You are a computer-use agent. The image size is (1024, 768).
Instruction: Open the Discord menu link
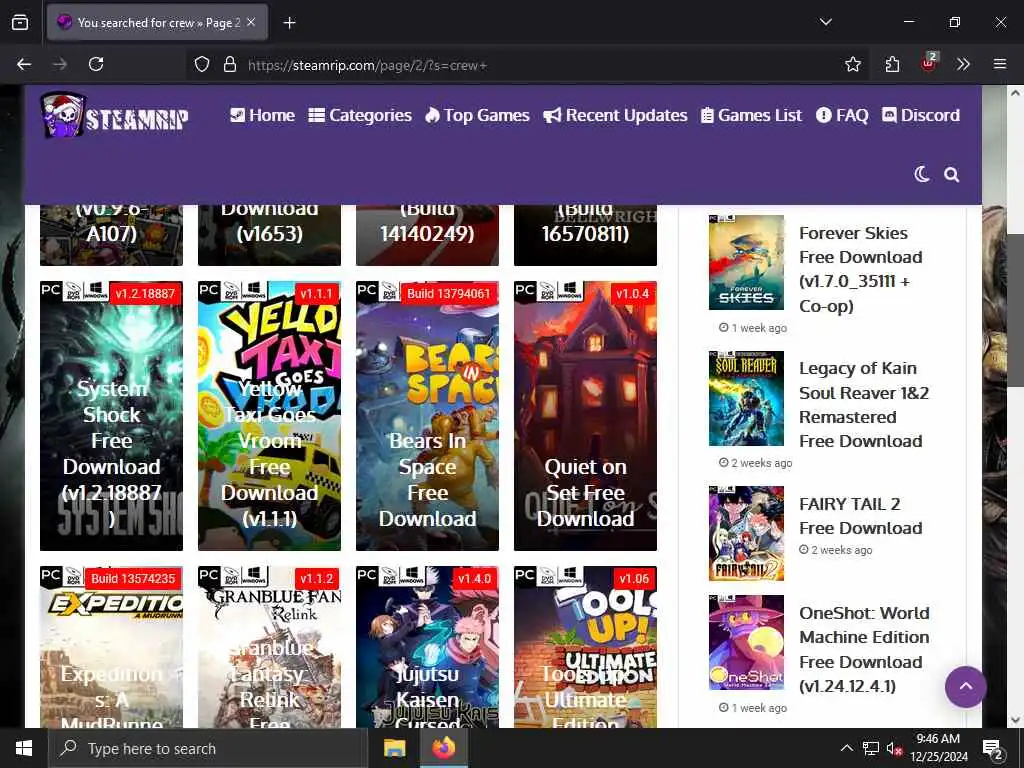[921, 115]
